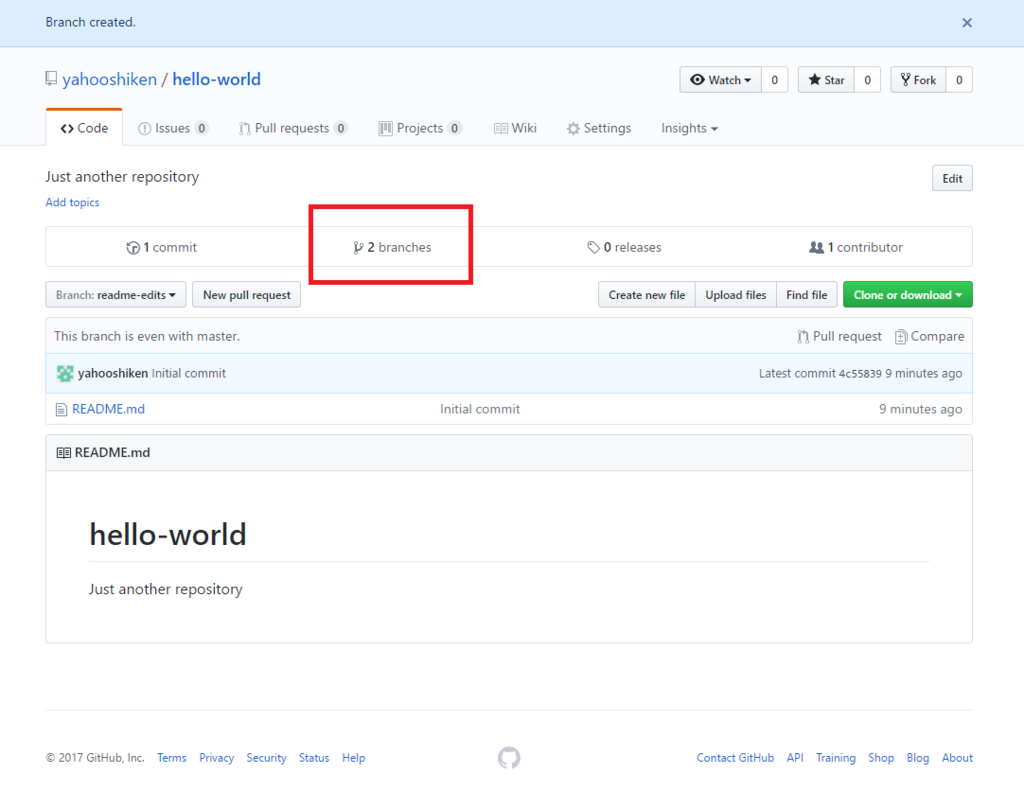The height and width of the screenshot is (791, 1024).
Task: Open Contact GitHub footer link
Action: 735,758
